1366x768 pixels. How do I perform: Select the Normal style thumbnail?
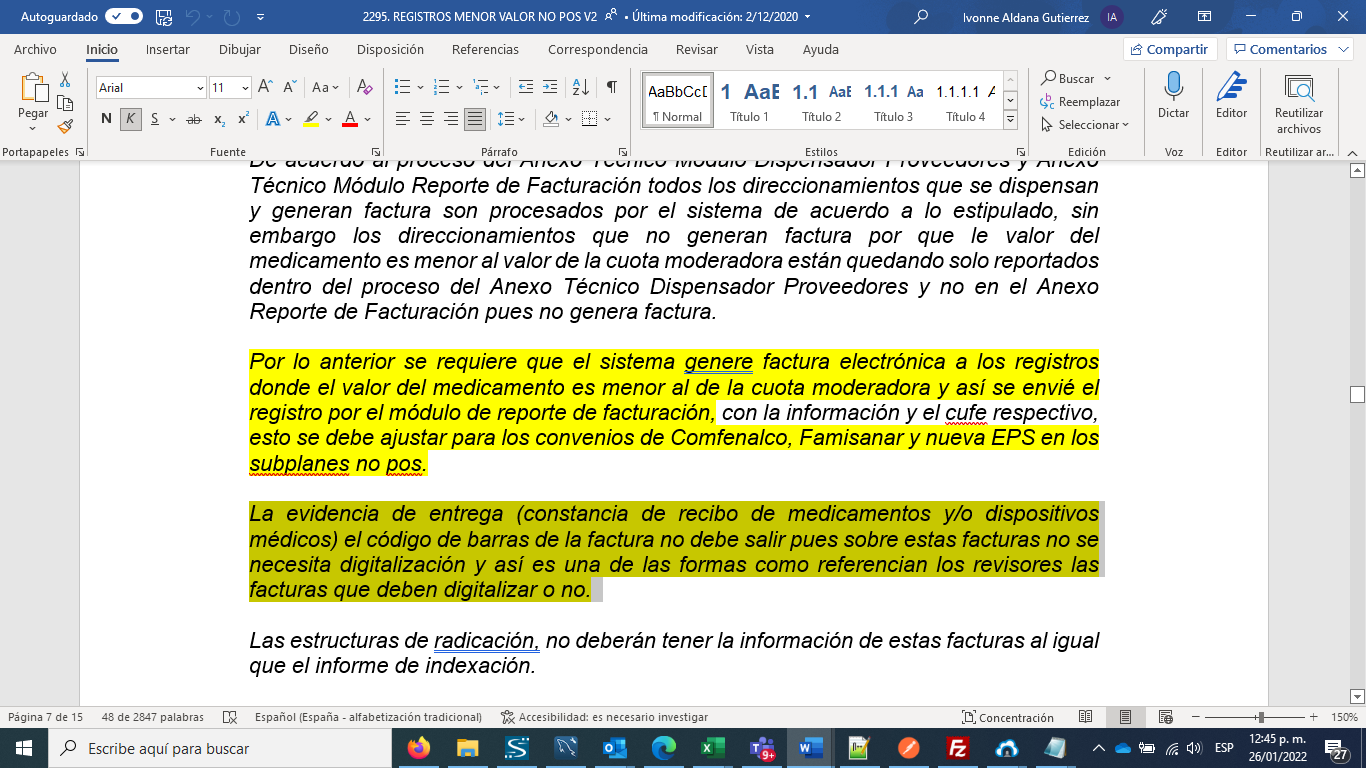point(677,100)
